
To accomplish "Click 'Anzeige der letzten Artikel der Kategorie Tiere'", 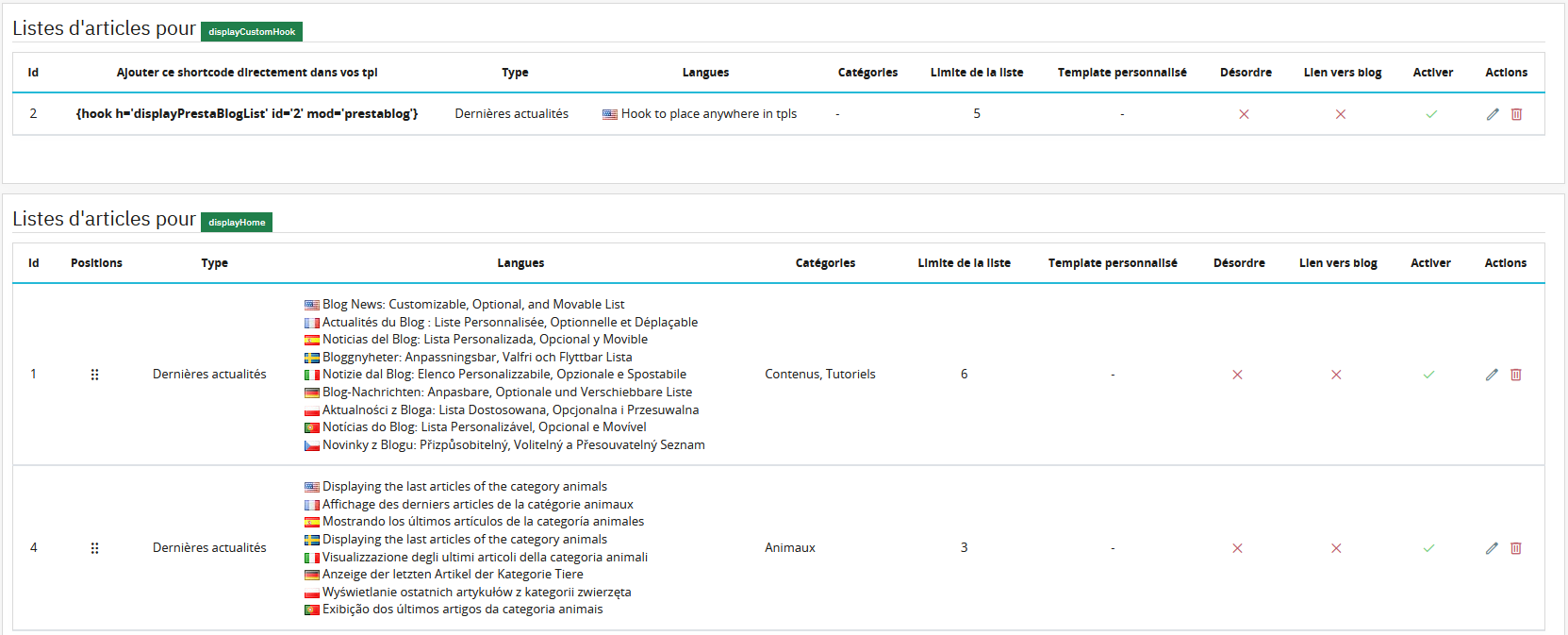I will (453, 574).
